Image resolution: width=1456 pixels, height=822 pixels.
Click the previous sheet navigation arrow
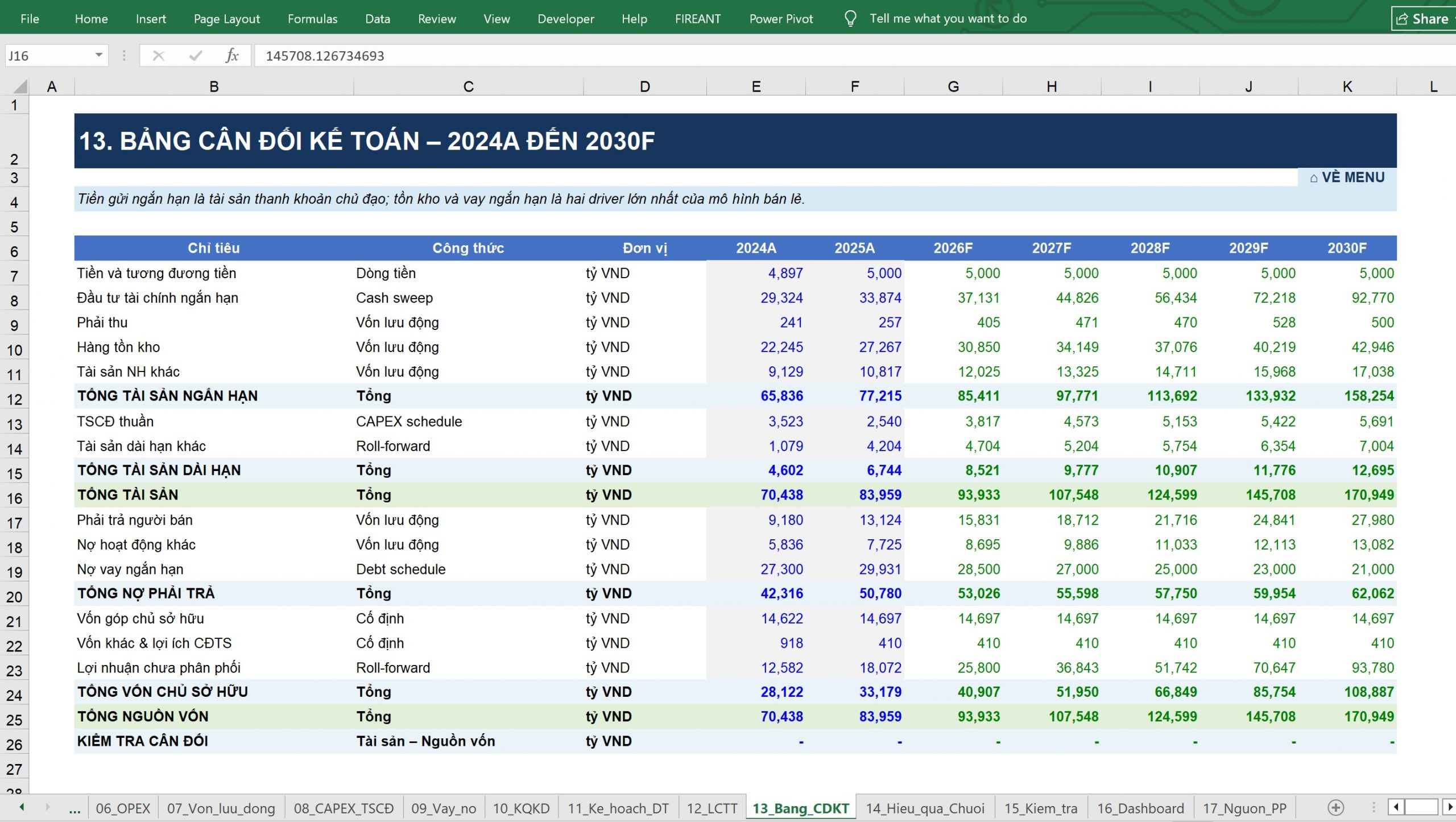coord(22,808)
